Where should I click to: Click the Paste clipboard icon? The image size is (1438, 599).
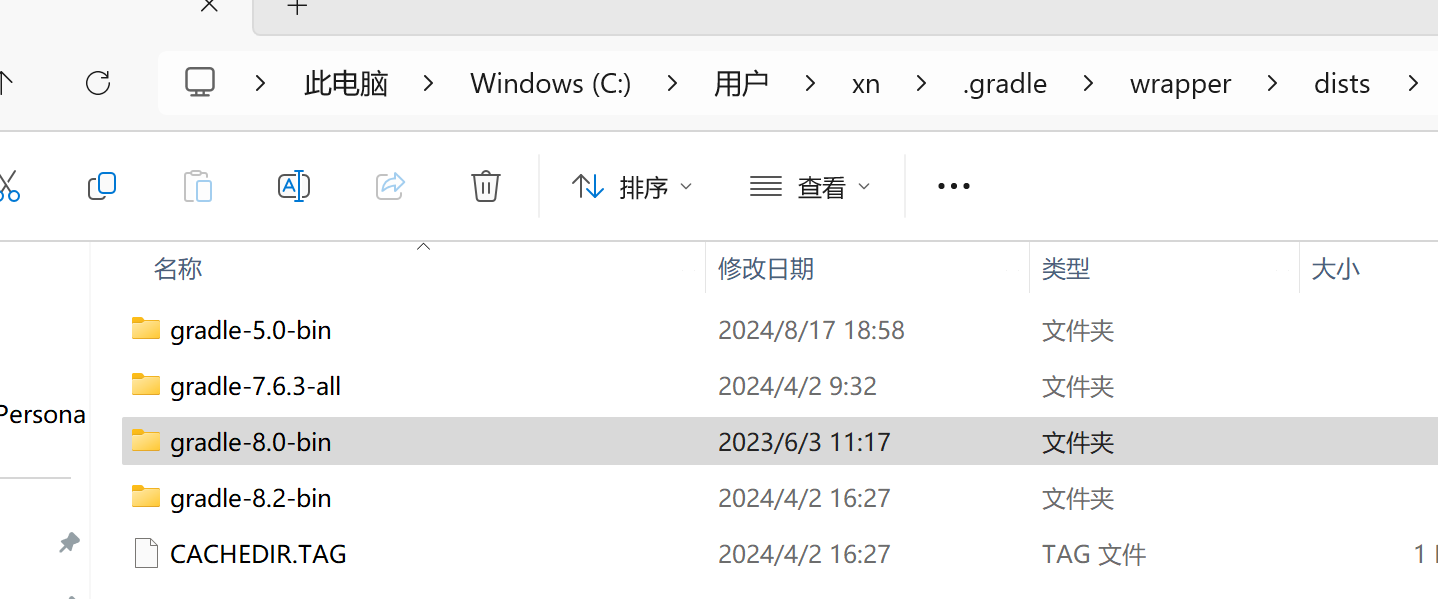pos(198,186)
